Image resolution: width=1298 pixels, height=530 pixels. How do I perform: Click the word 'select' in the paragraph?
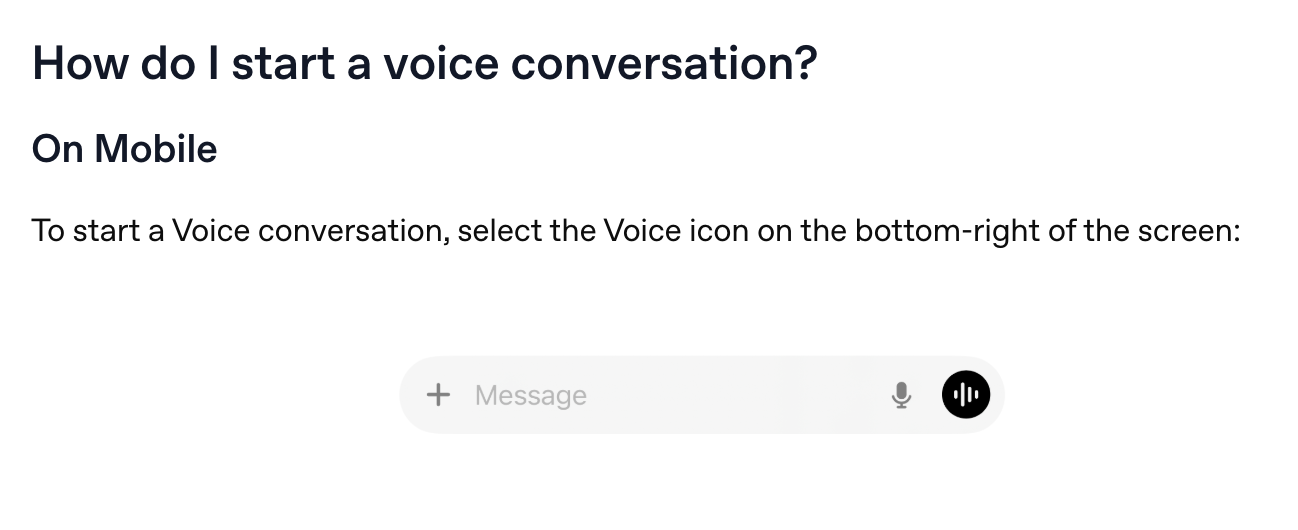click(x=501, y=231)
